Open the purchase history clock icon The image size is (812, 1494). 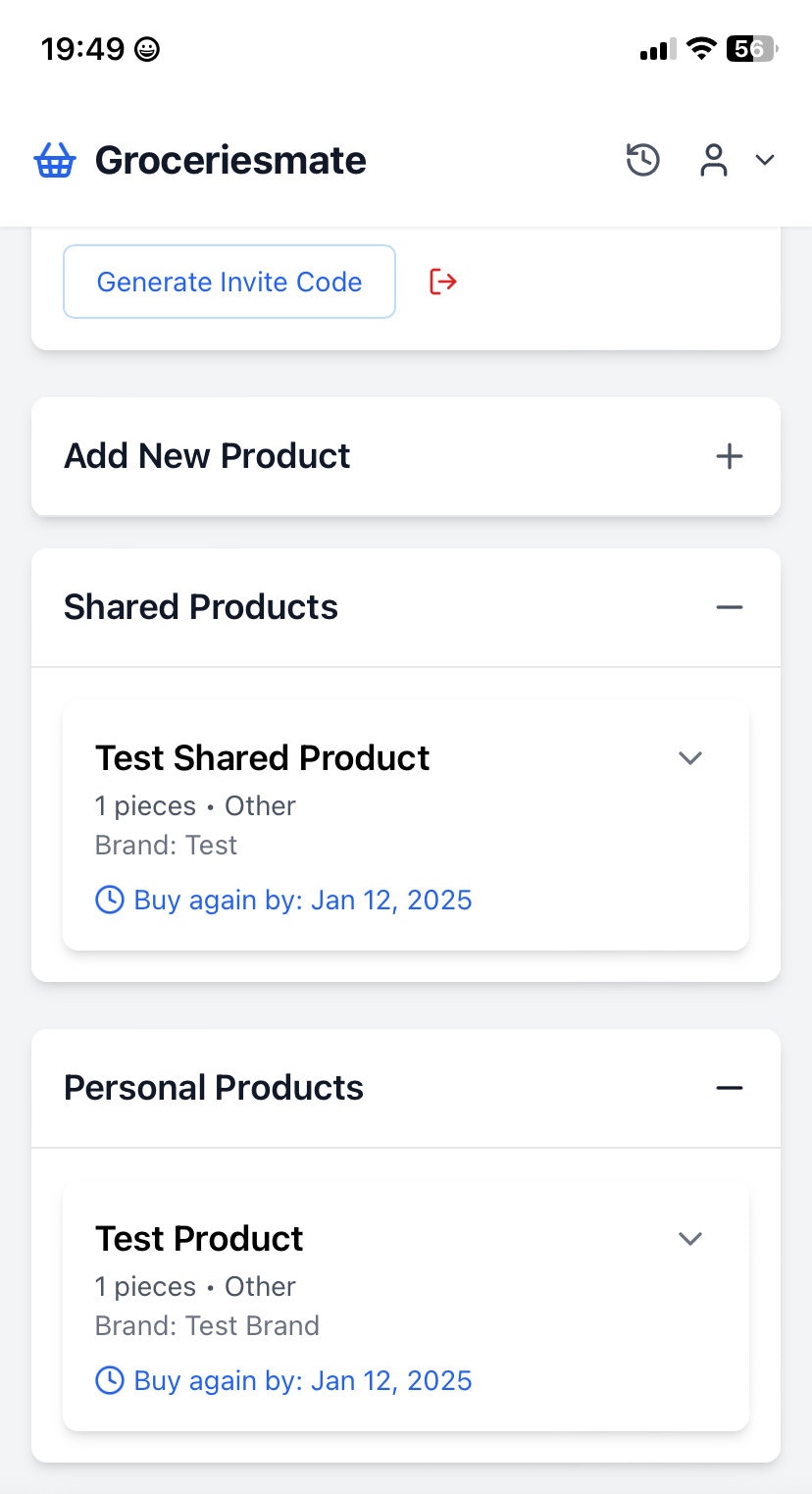[643, 160]
